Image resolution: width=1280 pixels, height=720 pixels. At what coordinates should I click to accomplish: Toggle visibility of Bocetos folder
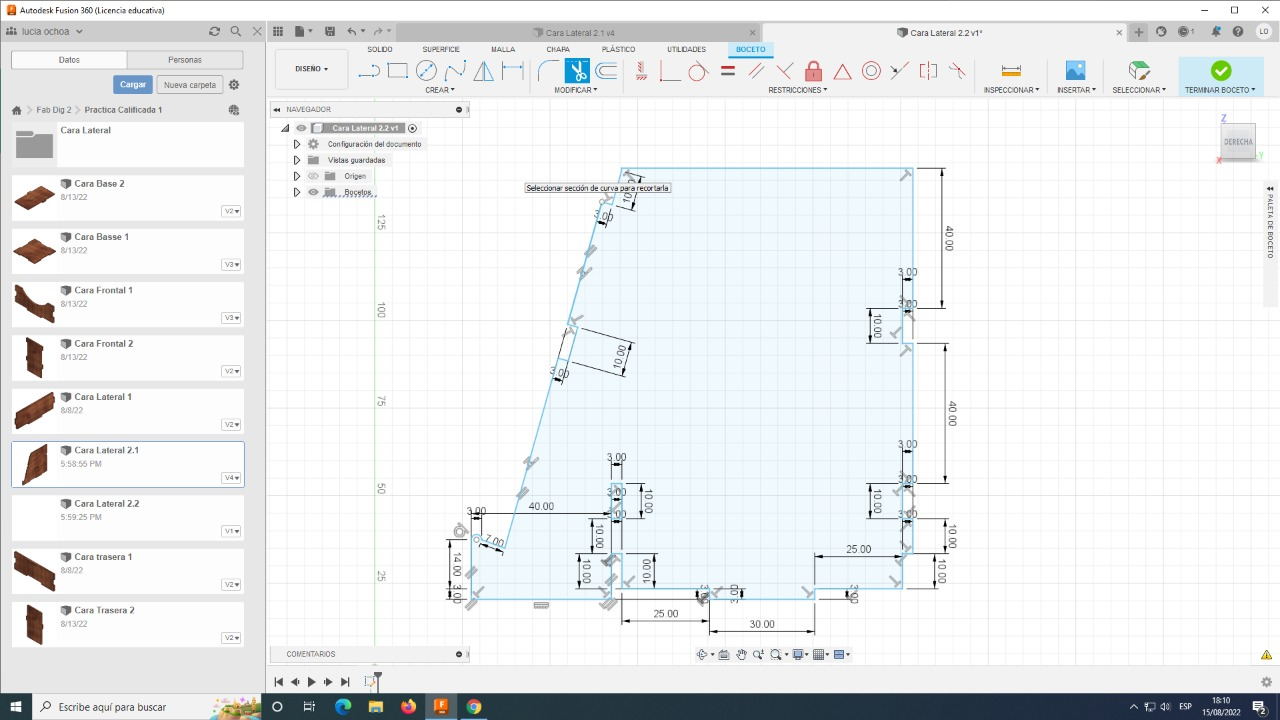point(313,192)
